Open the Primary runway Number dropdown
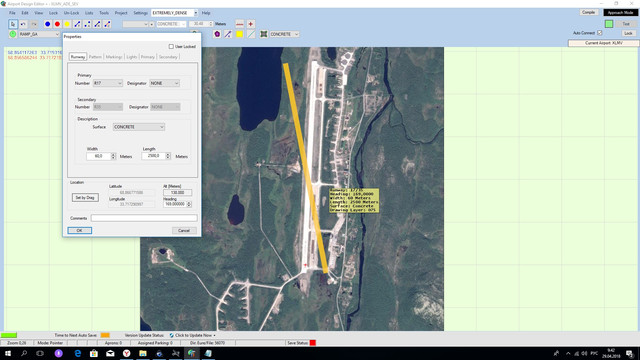The width and height of the screenshot is (640, 360). pyautogui.click(x=108, y=83)
